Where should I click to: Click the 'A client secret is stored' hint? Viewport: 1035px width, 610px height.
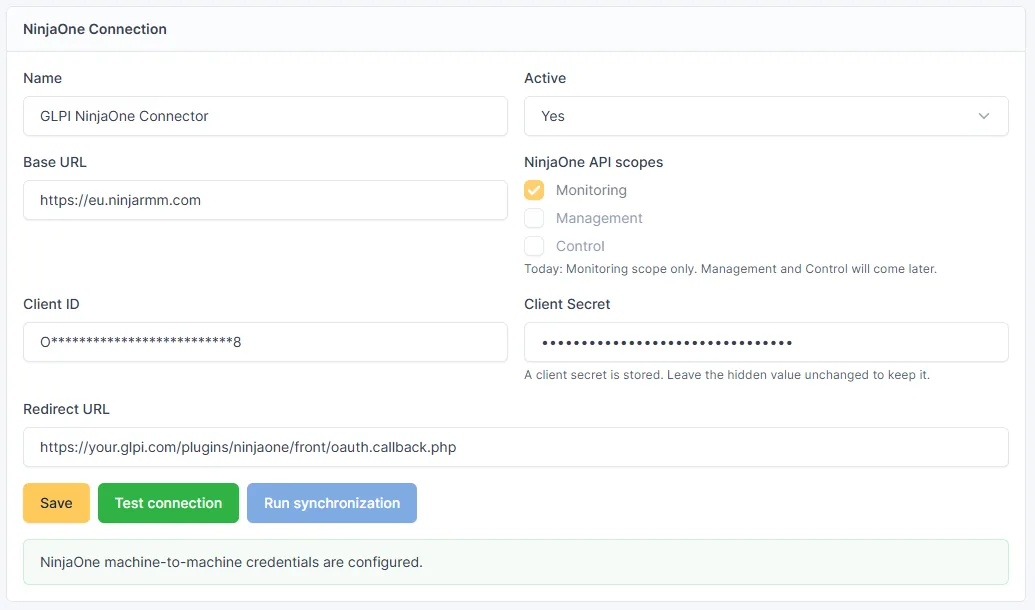pyautogui.click(x=727, y=375)
